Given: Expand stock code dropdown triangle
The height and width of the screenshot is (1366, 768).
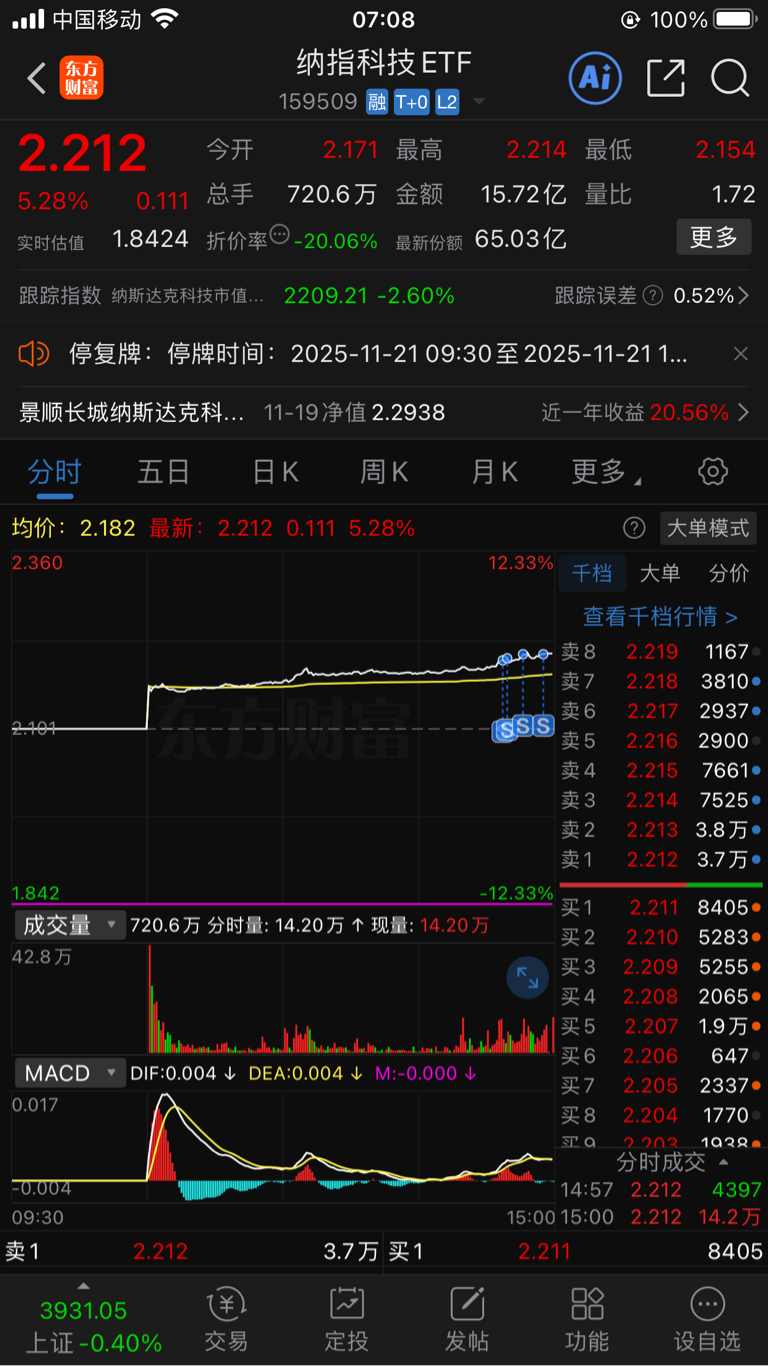Looking at the screenshot, I should coord(479,102).
